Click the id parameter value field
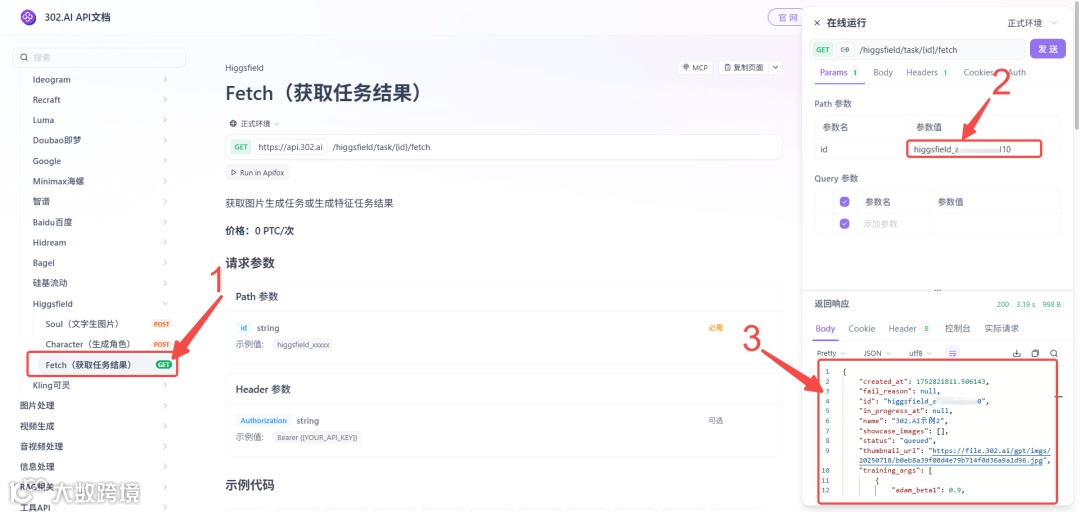 tap(974, 149)
